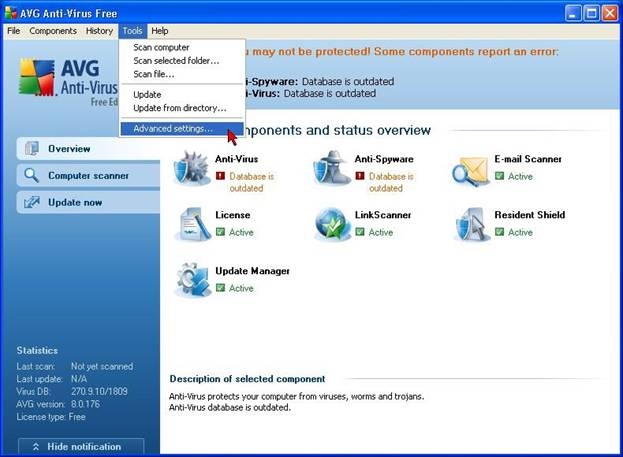This screenshot has width=623, height=457.
Task: Select the Resident Shield label
Action: pos(530,215)
